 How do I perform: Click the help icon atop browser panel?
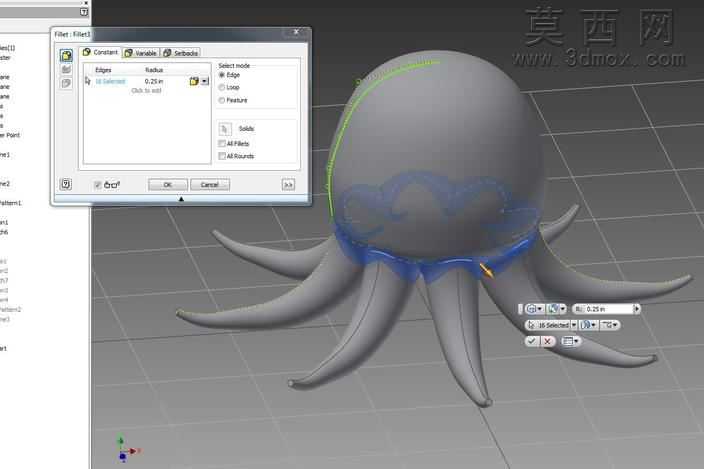[x=84, y=12]
